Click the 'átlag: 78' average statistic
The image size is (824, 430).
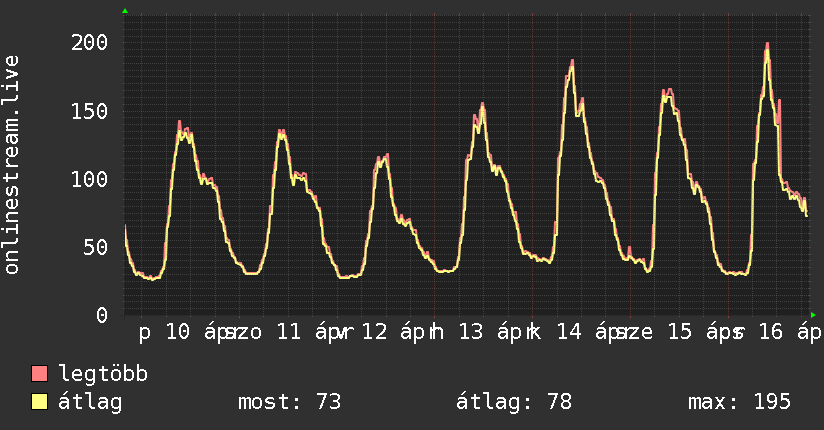(x=513, y=402)
